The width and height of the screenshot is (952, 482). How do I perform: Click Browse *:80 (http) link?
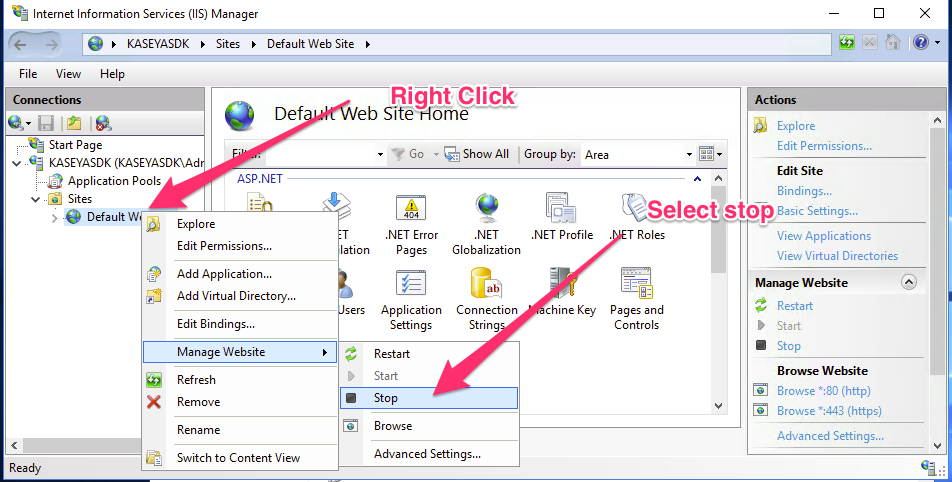[x=823, y=390]
